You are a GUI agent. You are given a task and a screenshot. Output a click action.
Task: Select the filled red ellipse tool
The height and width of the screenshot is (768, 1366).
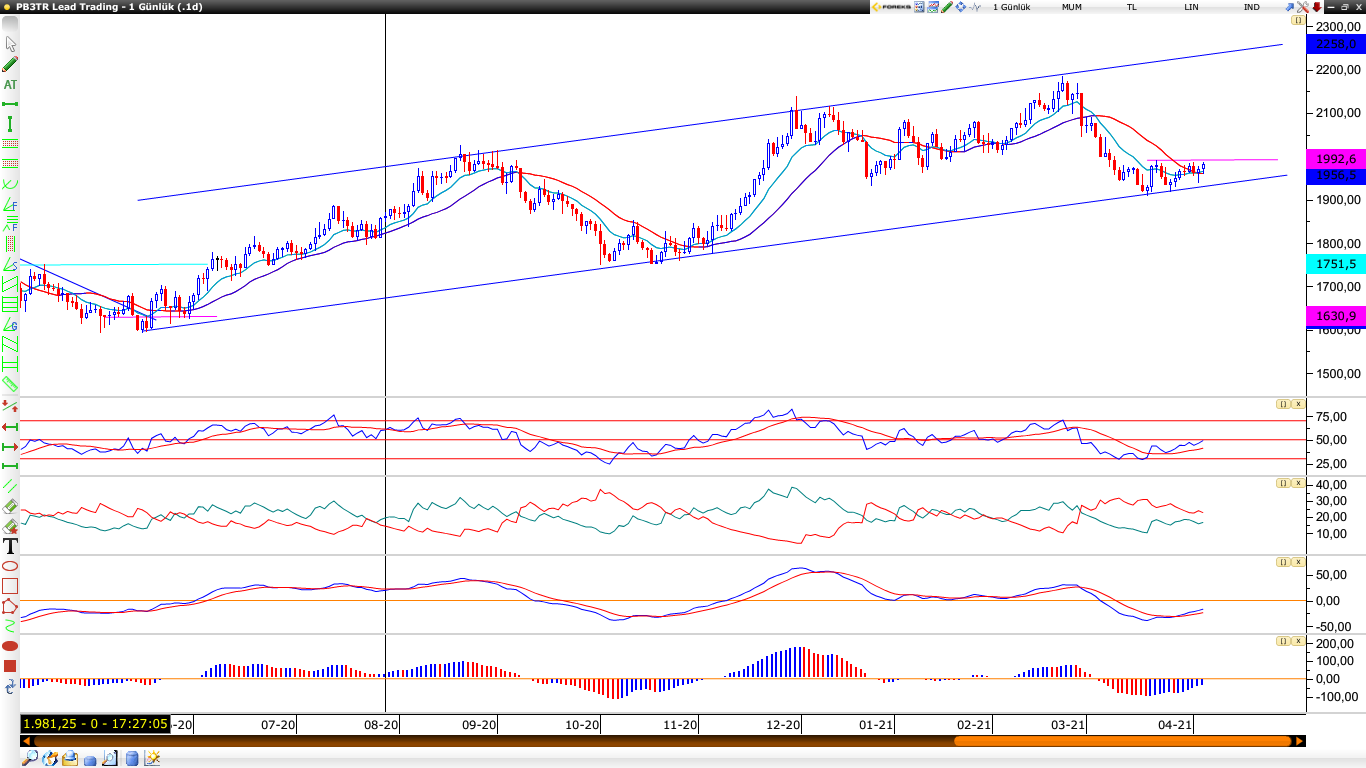click(10, 646)
